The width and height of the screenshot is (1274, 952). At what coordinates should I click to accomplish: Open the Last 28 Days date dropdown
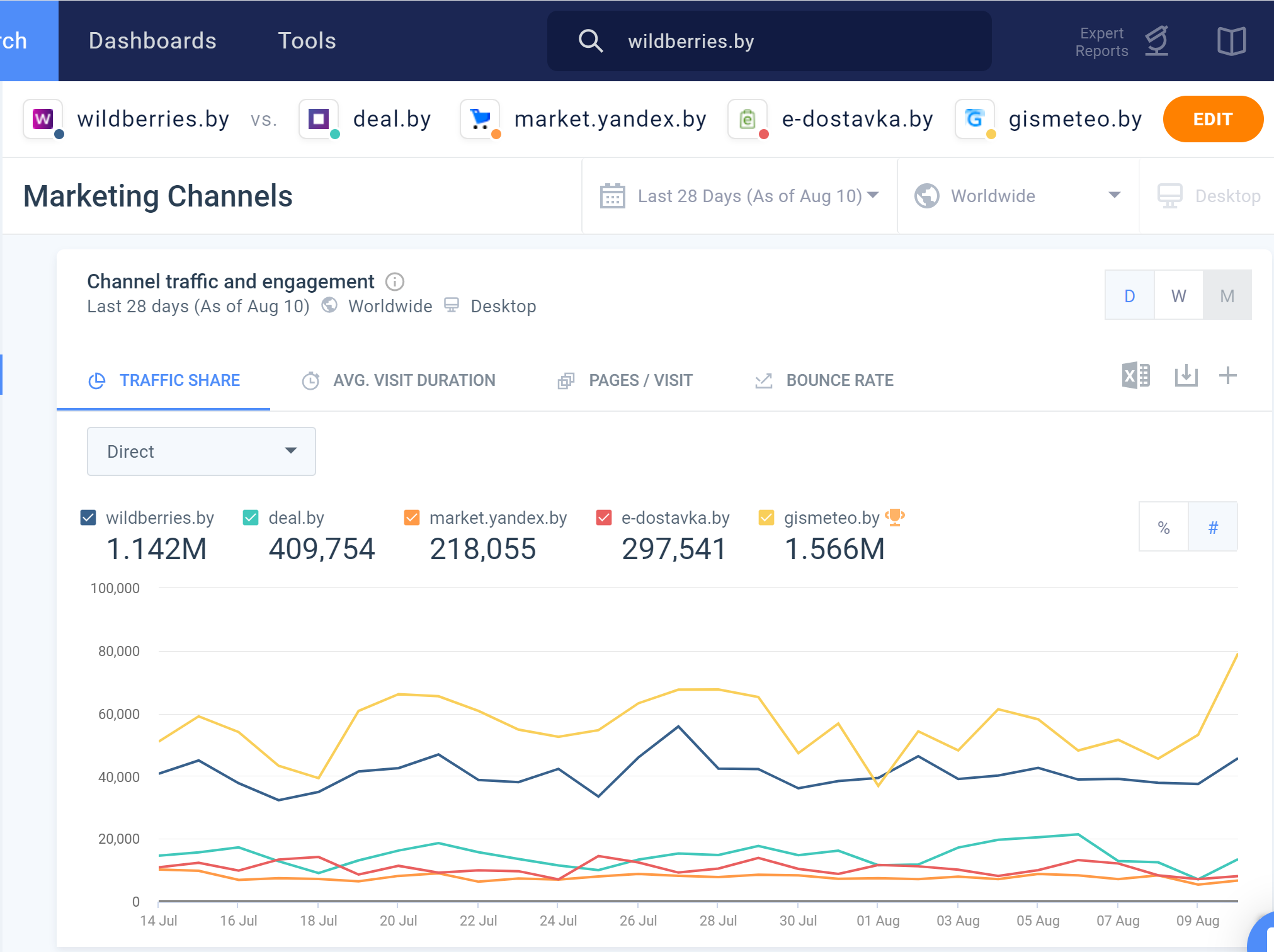point(740,196)
